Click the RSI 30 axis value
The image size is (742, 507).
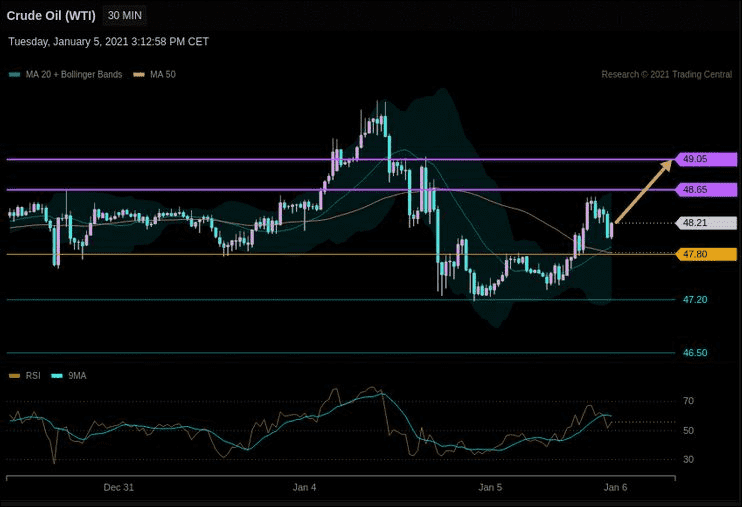(x=689, y=459)
